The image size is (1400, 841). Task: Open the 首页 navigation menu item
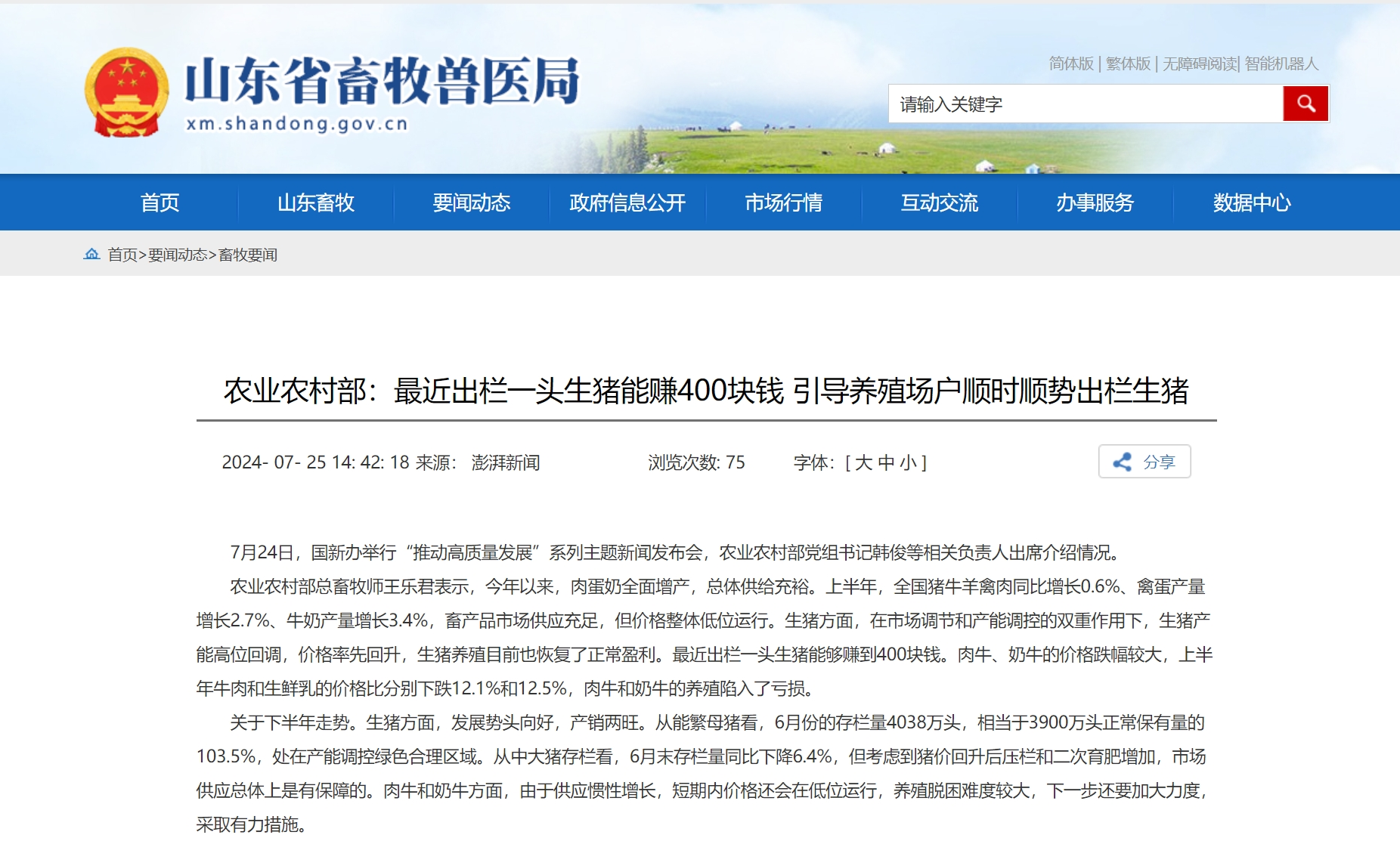[160, 203]
